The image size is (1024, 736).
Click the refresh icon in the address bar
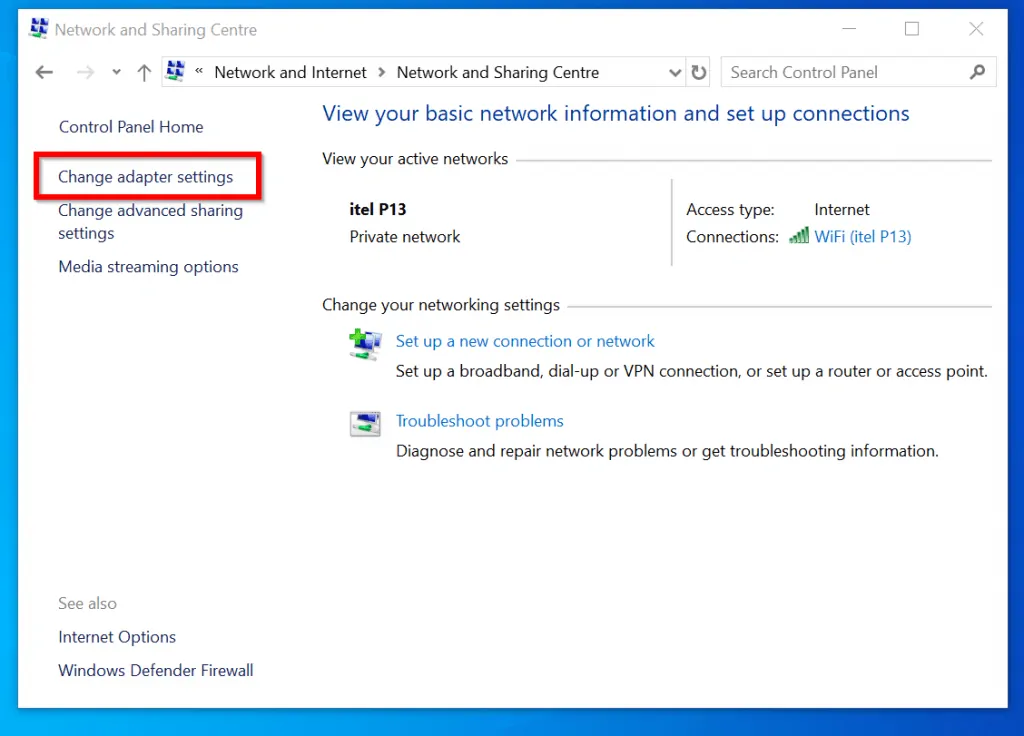click(698, 72)
